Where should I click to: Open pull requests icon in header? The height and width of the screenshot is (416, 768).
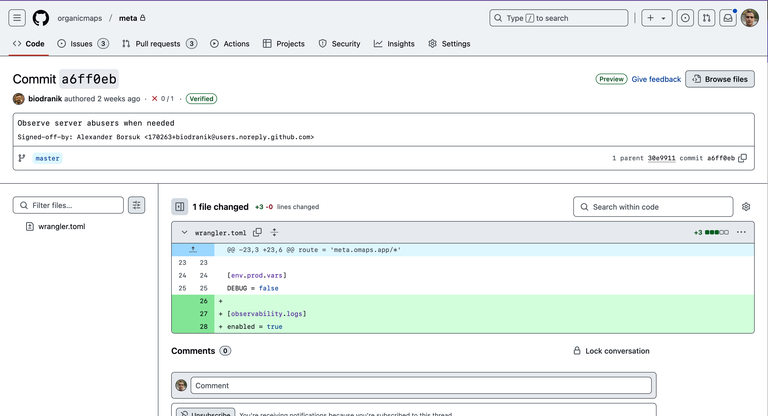click(x=706, y=18)
